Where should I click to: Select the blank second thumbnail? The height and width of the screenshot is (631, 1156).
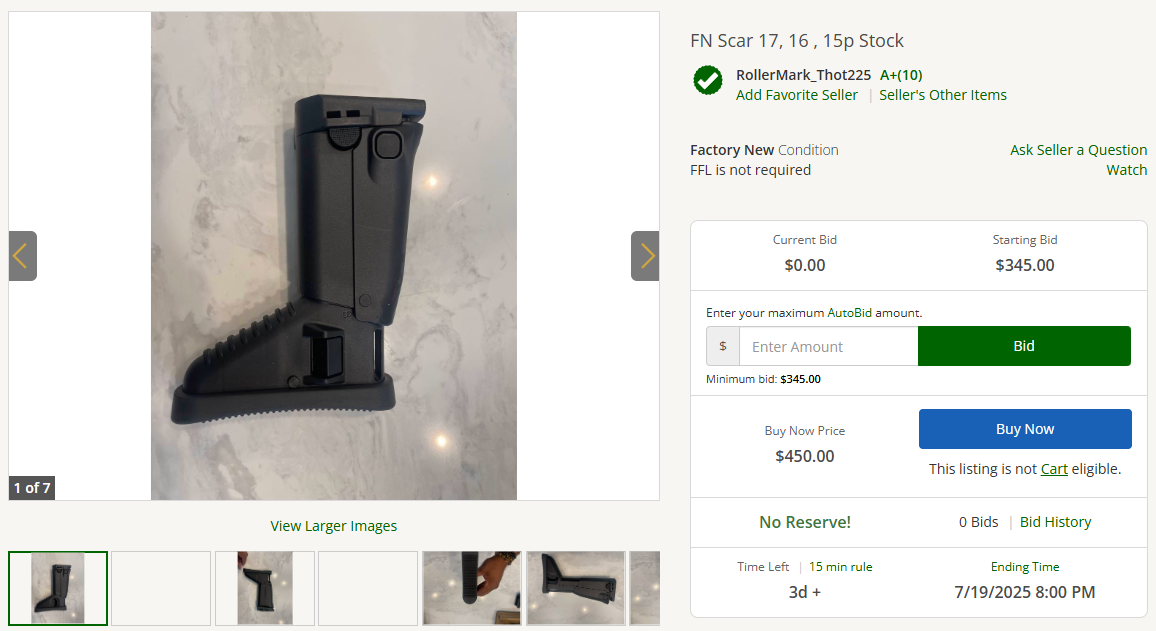[161, 588]
